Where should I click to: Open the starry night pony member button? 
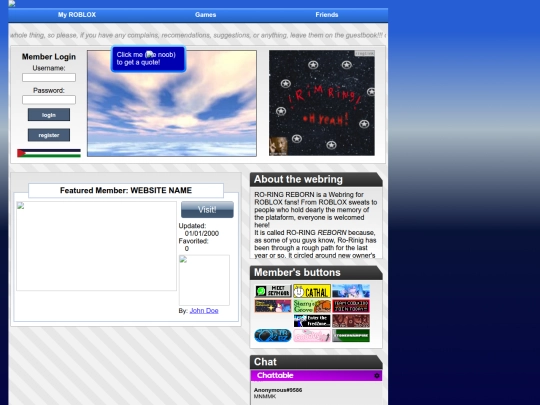[273, 306]
